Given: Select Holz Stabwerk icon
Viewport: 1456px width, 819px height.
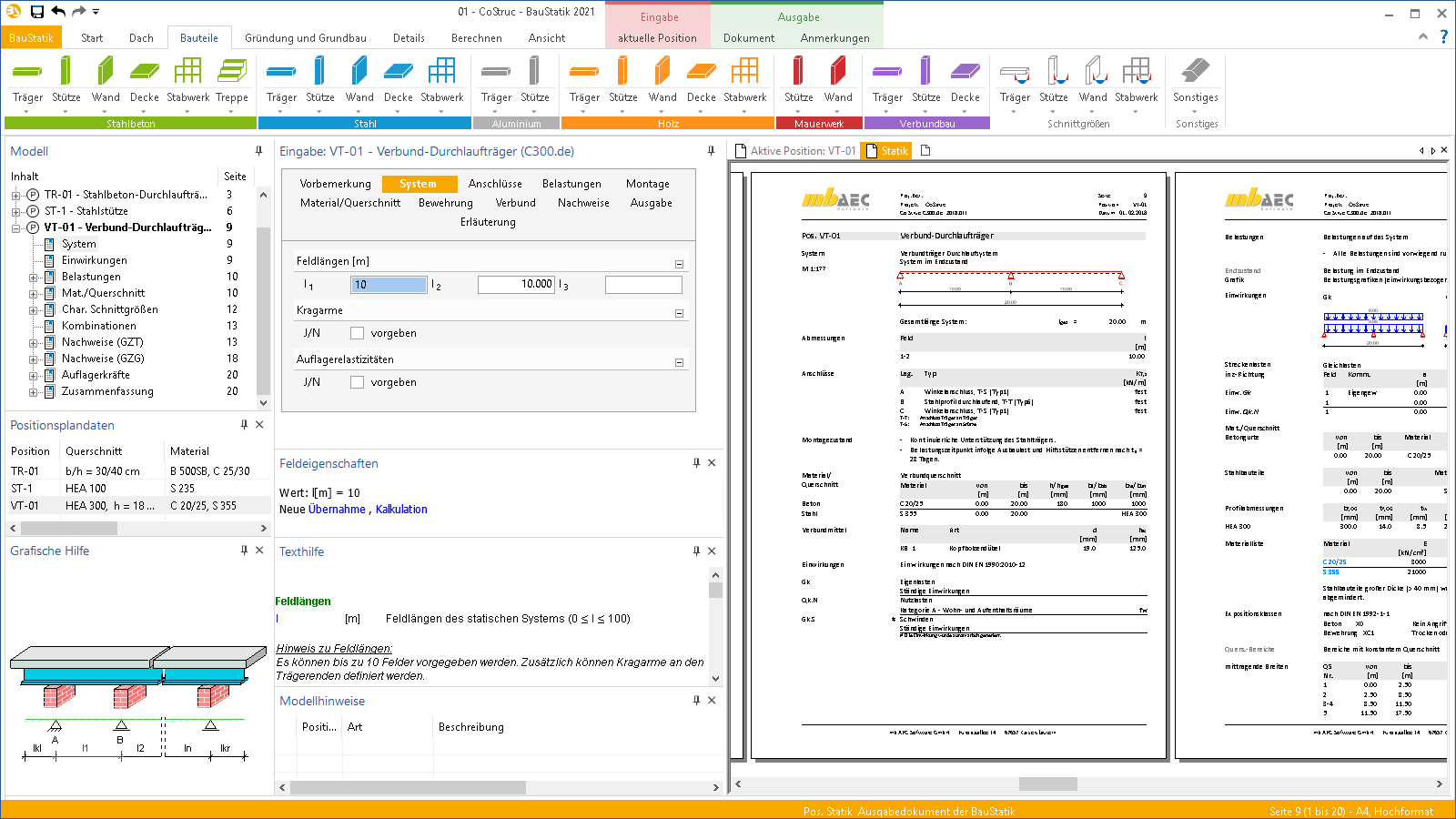Looking at the screenshot, I should (744, 72).
